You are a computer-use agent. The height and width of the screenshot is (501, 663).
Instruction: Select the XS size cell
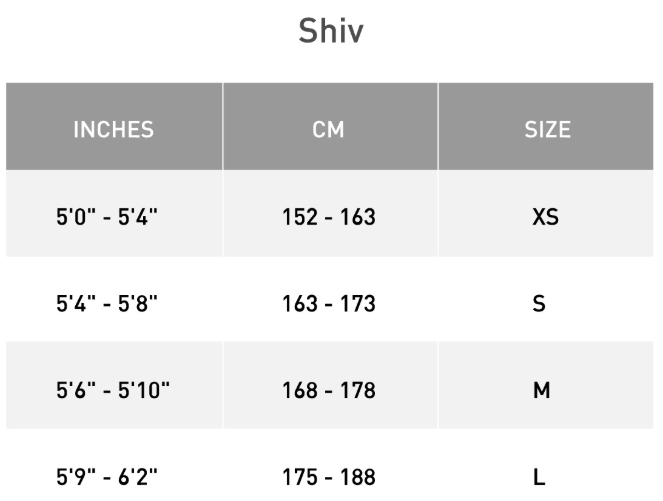tap(540, 216)
